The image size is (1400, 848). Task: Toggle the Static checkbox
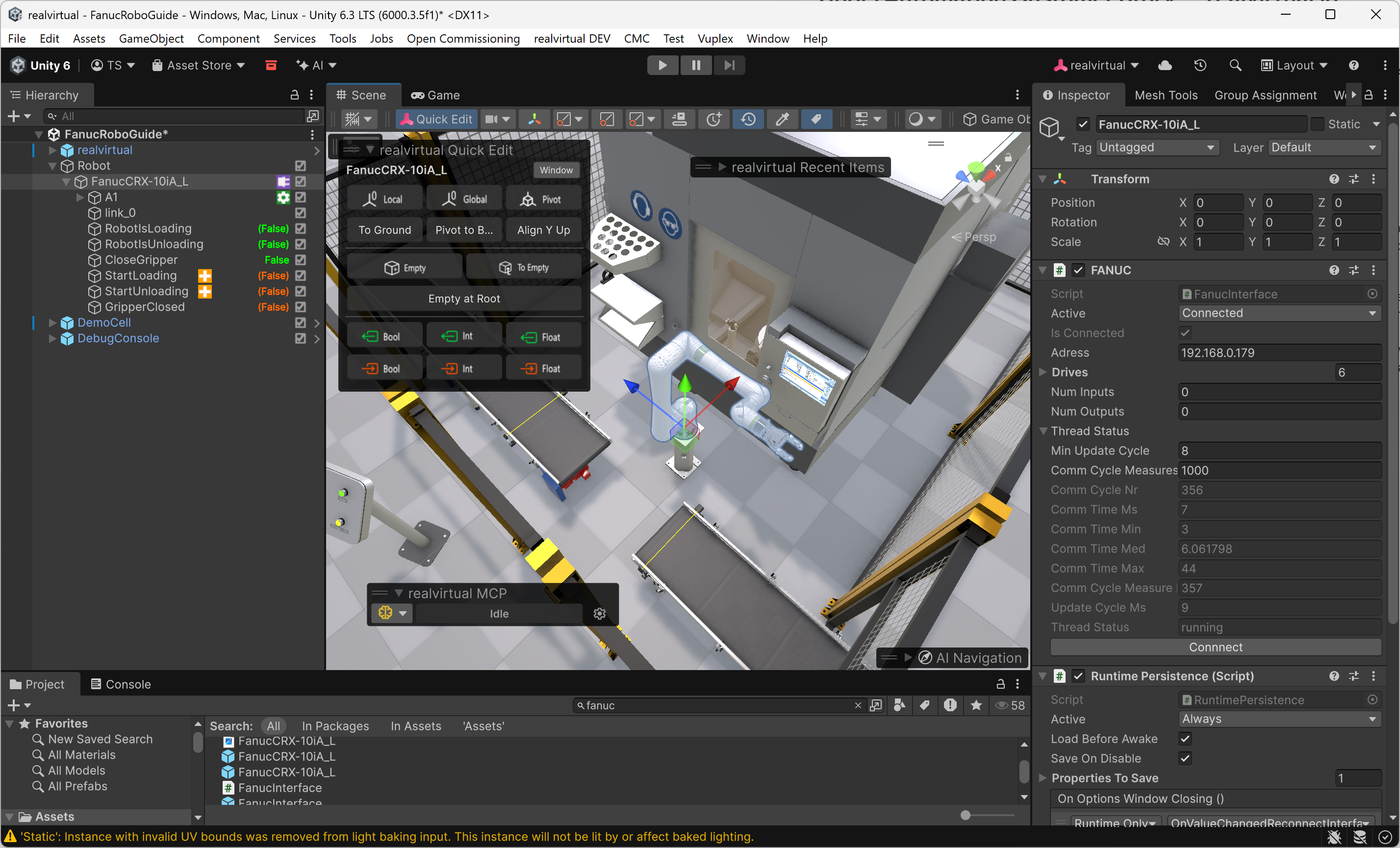coord(1317,125)
